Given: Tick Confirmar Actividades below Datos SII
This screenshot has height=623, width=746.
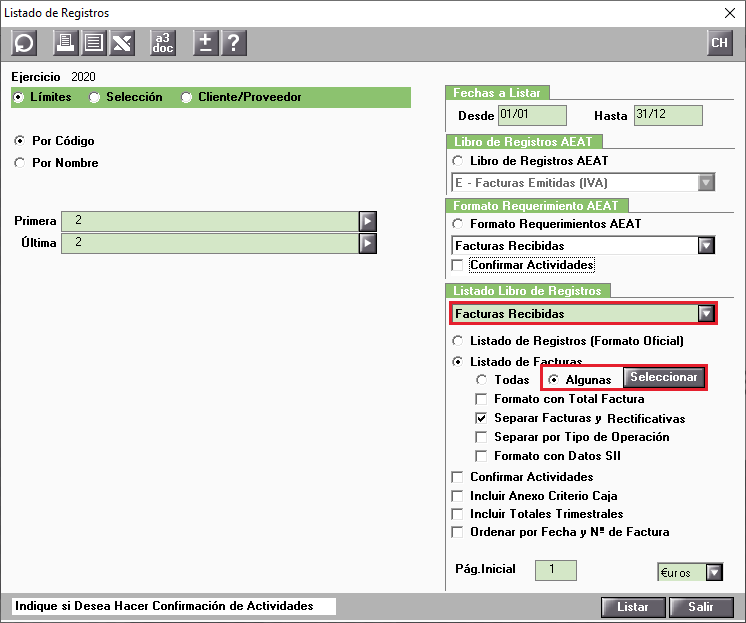Looking at the screenshot, I should (x=457, y=477).
